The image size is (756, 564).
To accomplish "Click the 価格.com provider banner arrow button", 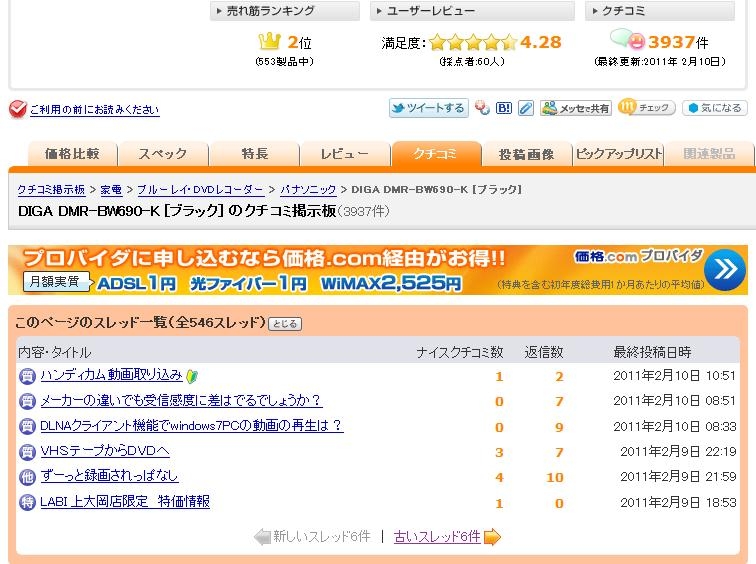I will [x=725, y=269].
